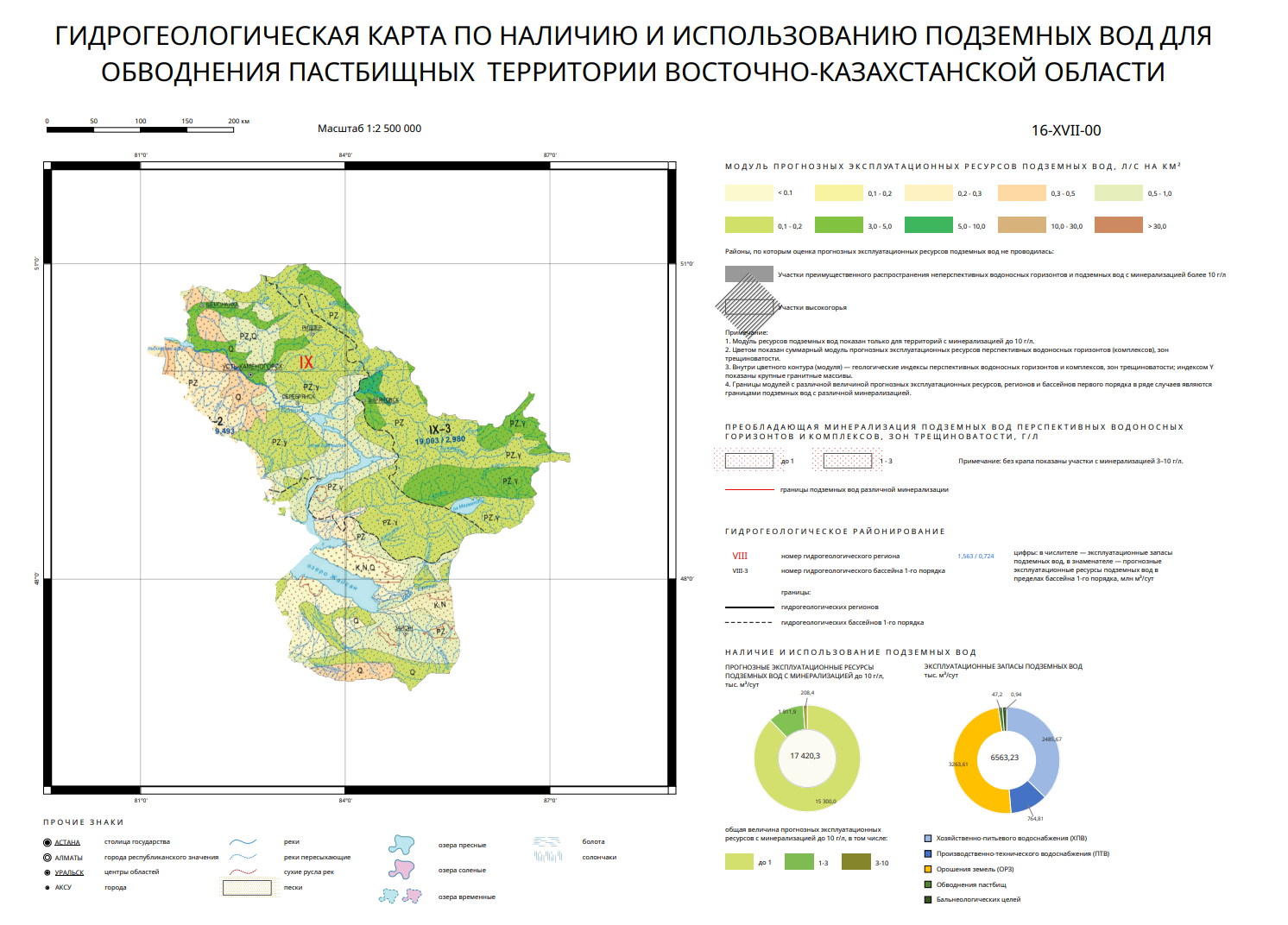The image size is (1288, 925).
Task: Click the sheet number 16-XVII-00
Action: coord(1066,130)
